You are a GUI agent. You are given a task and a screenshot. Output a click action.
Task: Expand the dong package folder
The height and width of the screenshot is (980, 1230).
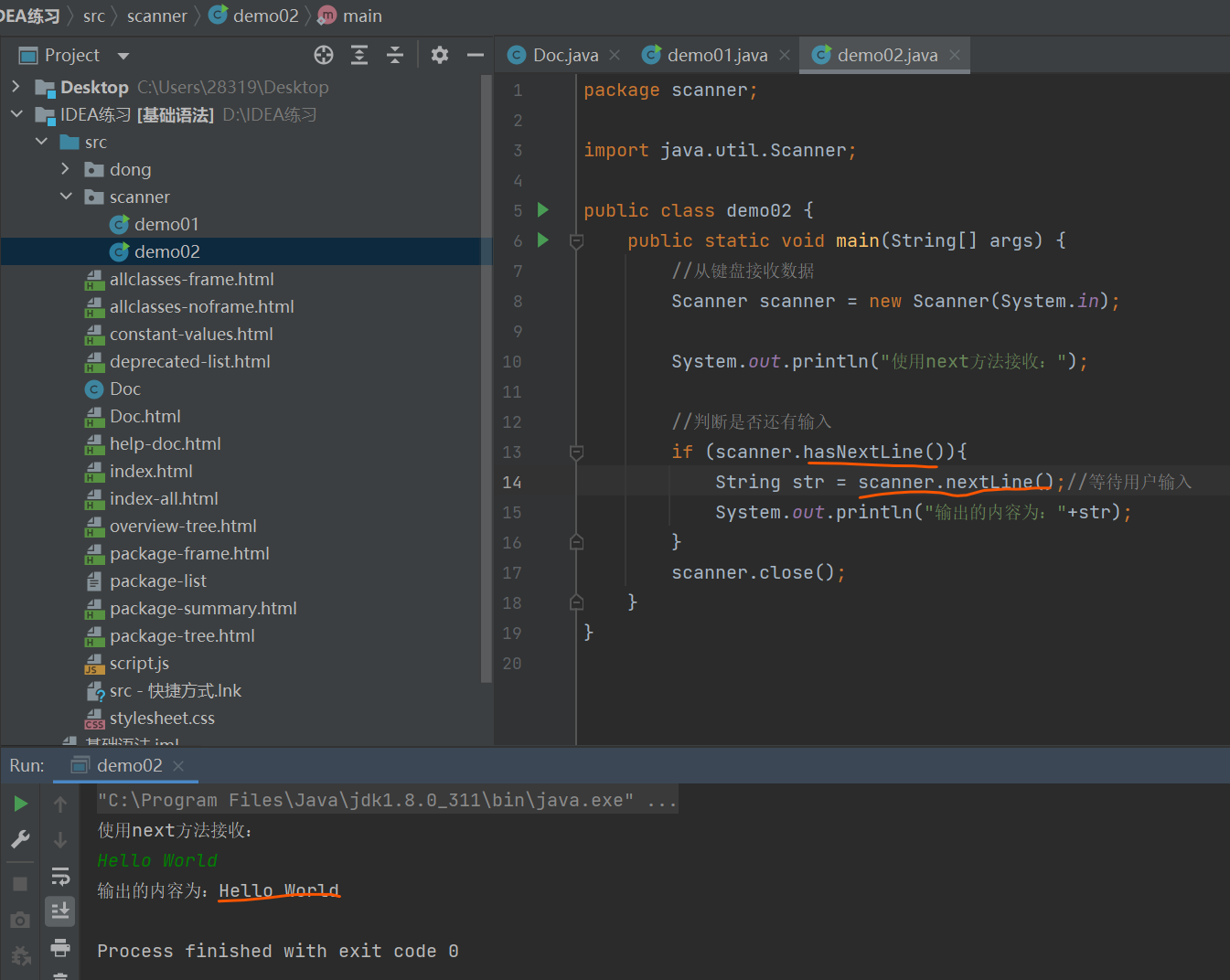coord(65,169)
